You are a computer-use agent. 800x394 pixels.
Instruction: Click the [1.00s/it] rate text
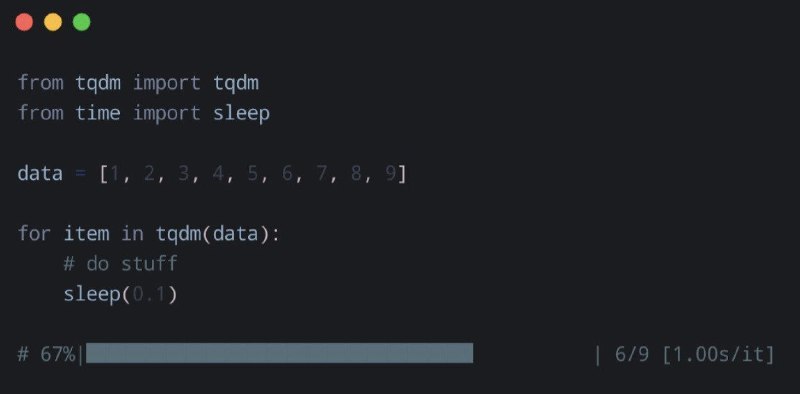(719, 354)
